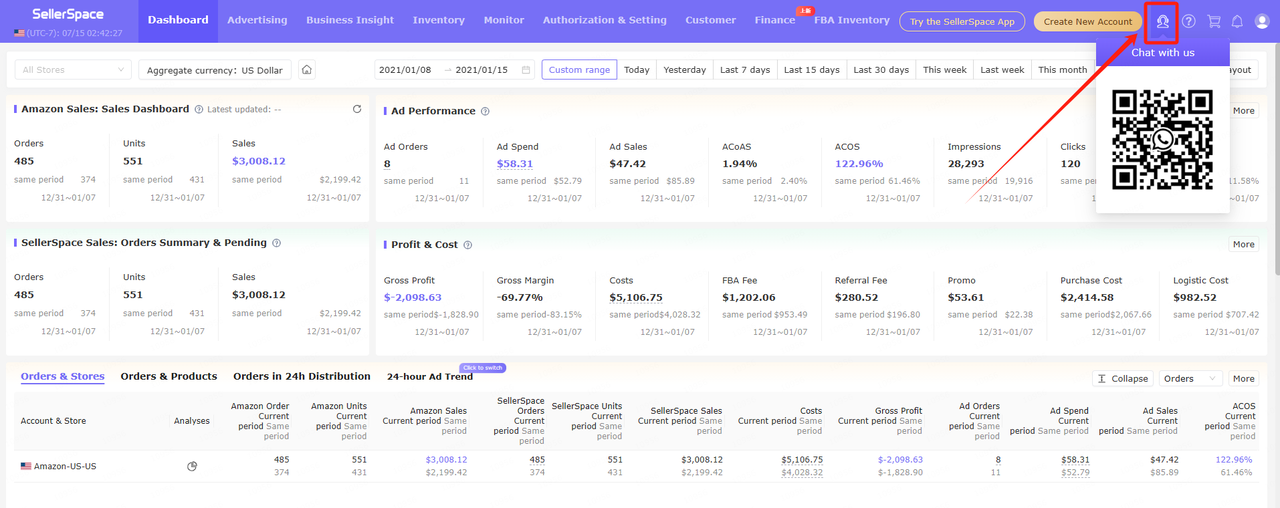Click More in Ad Performance panel
The height and width of the screenshot is (508, 1280).
pos(1243,111)
